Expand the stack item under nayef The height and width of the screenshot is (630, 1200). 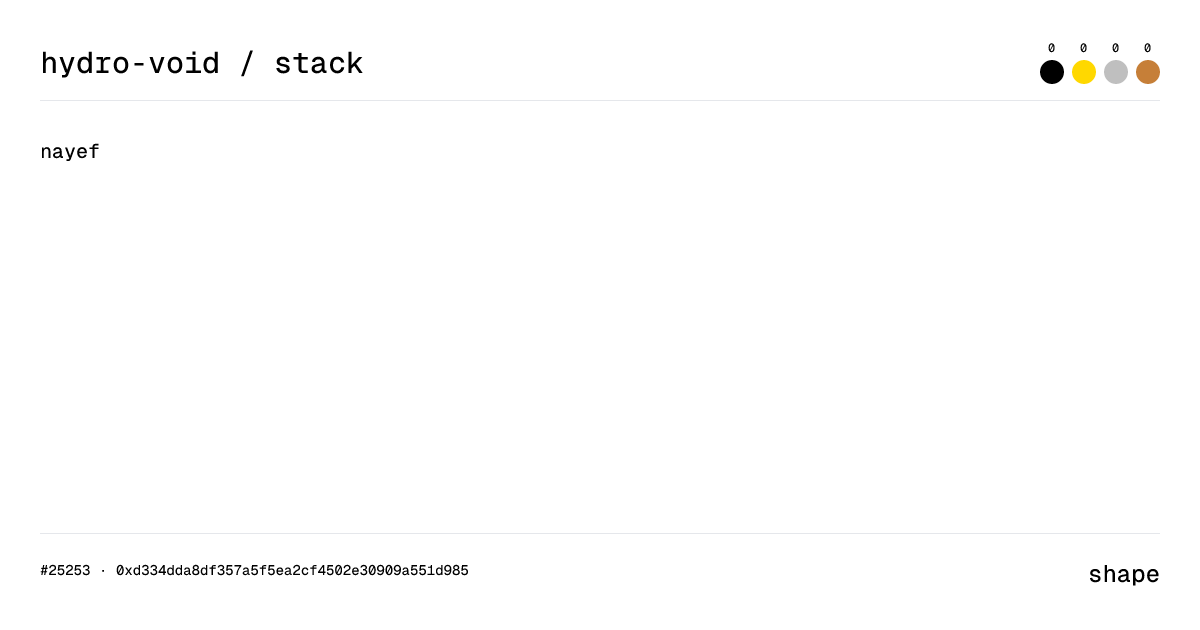[69, 151]
